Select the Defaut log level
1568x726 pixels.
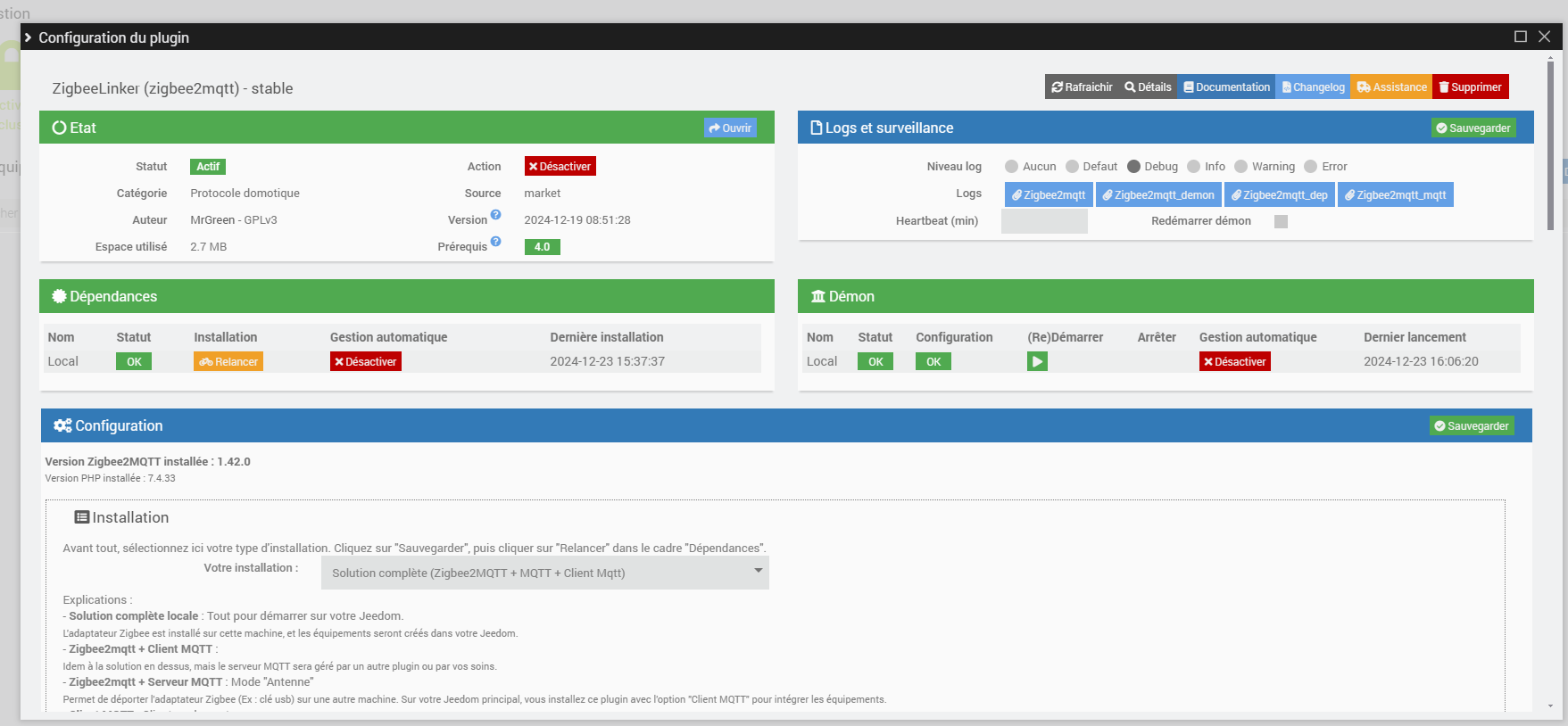coord(1072,167)
